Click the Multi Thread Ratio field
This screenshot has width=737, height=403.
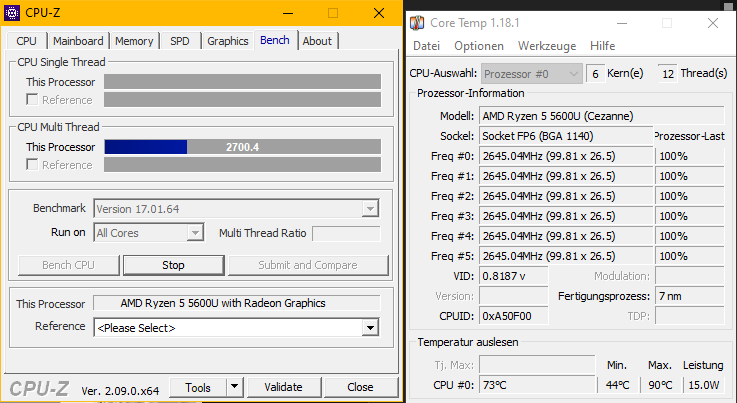[346, 233]
